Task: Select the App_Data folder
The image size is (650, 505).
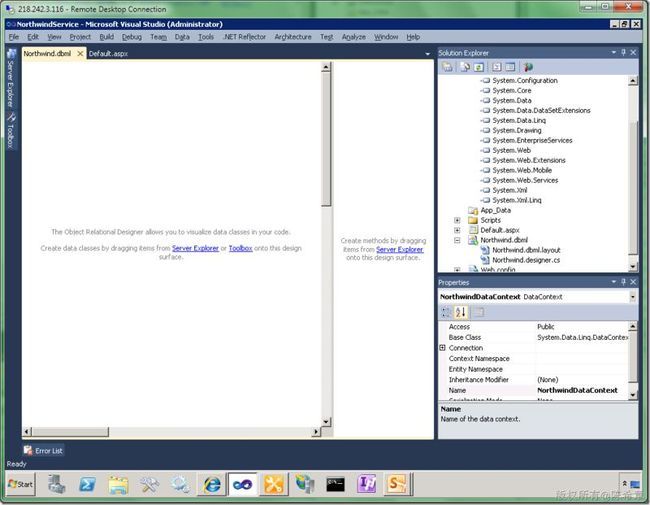Action: (495, 210)
